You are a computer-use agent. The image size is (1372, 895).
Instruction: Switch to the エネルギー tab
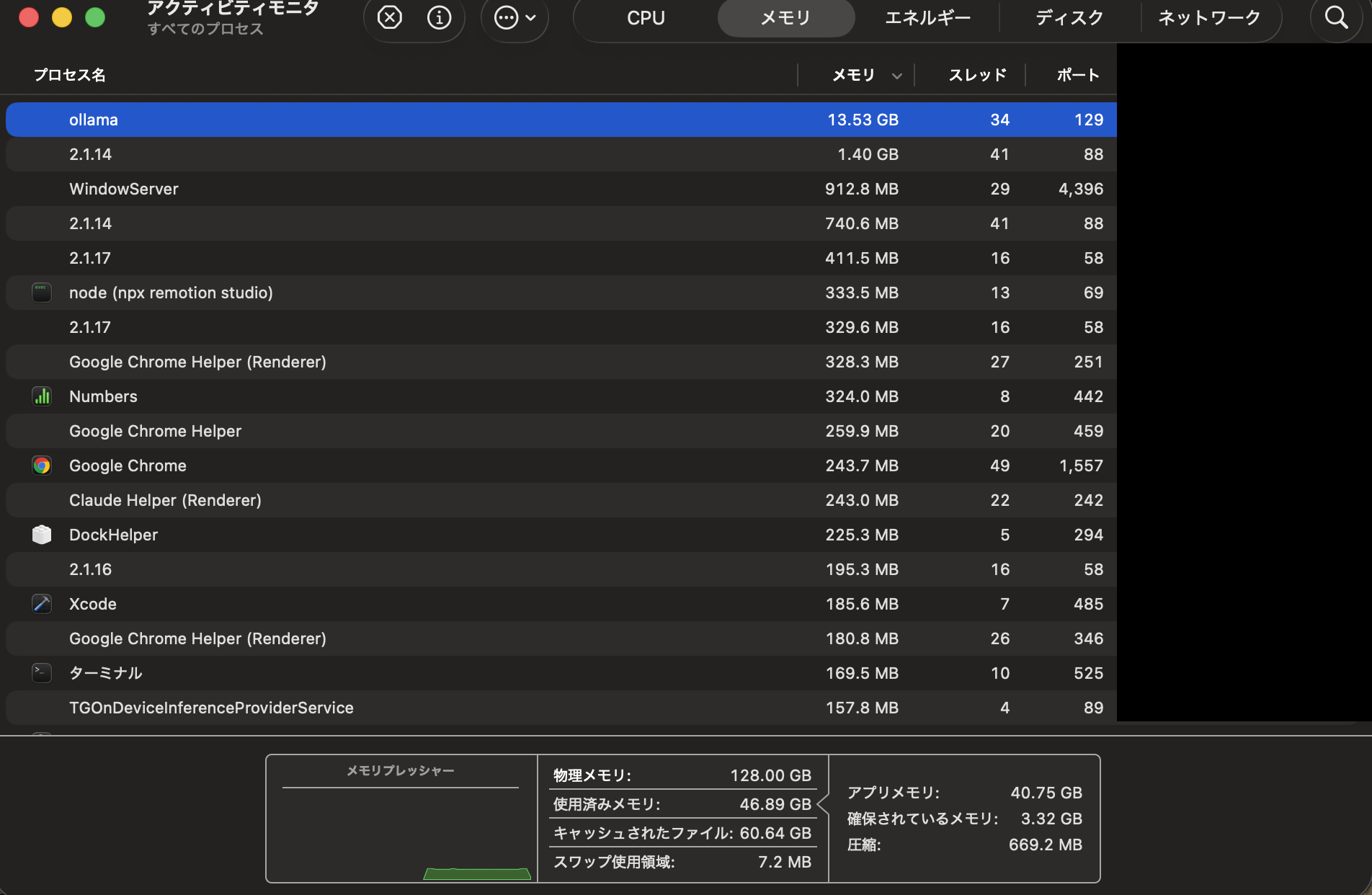pos(927,17)
